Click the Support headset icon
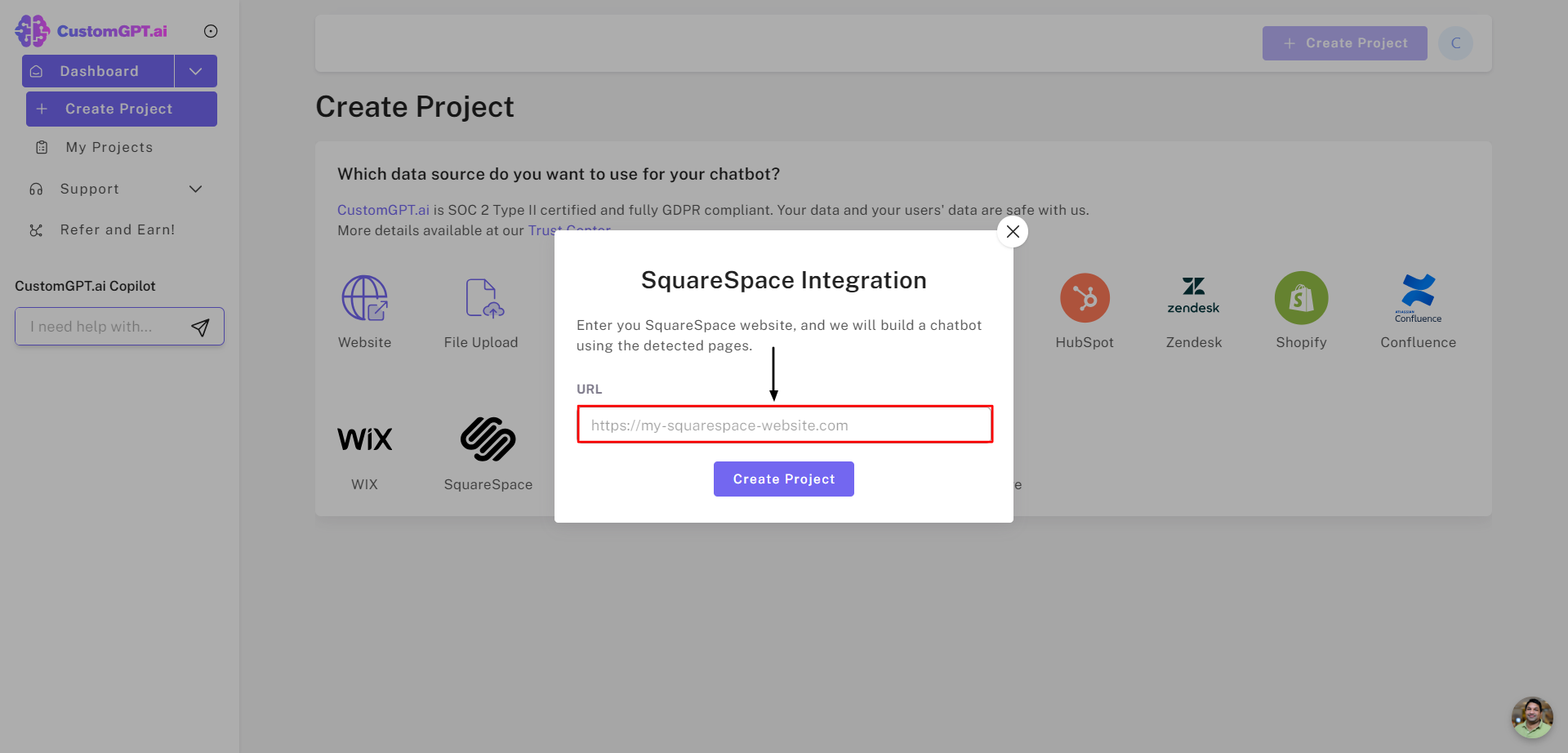Viewport: 1568px width, 753px height. pyautogui.click(x=36, y=189)
